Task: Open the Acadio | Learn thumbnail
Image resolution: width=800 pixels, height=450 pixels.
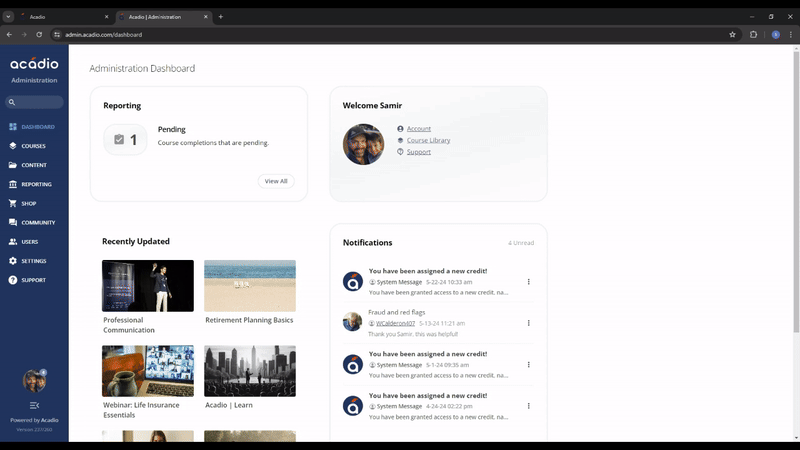Action: coord(250,371)
